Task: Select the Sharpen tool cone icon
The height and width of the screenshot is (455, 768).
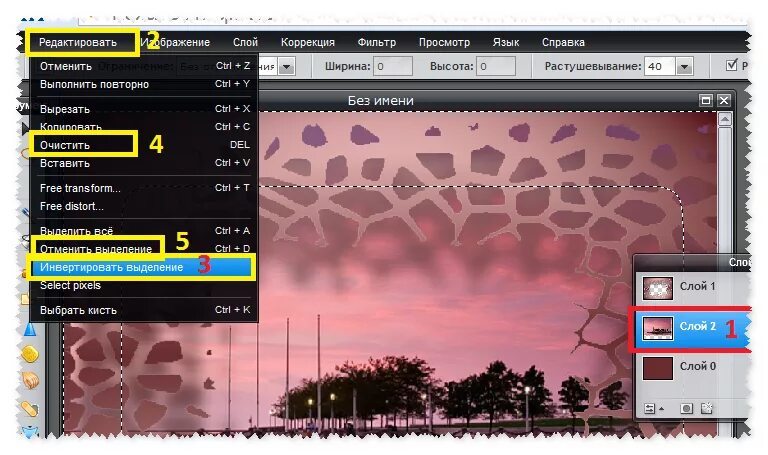Action: click(30, 329)
